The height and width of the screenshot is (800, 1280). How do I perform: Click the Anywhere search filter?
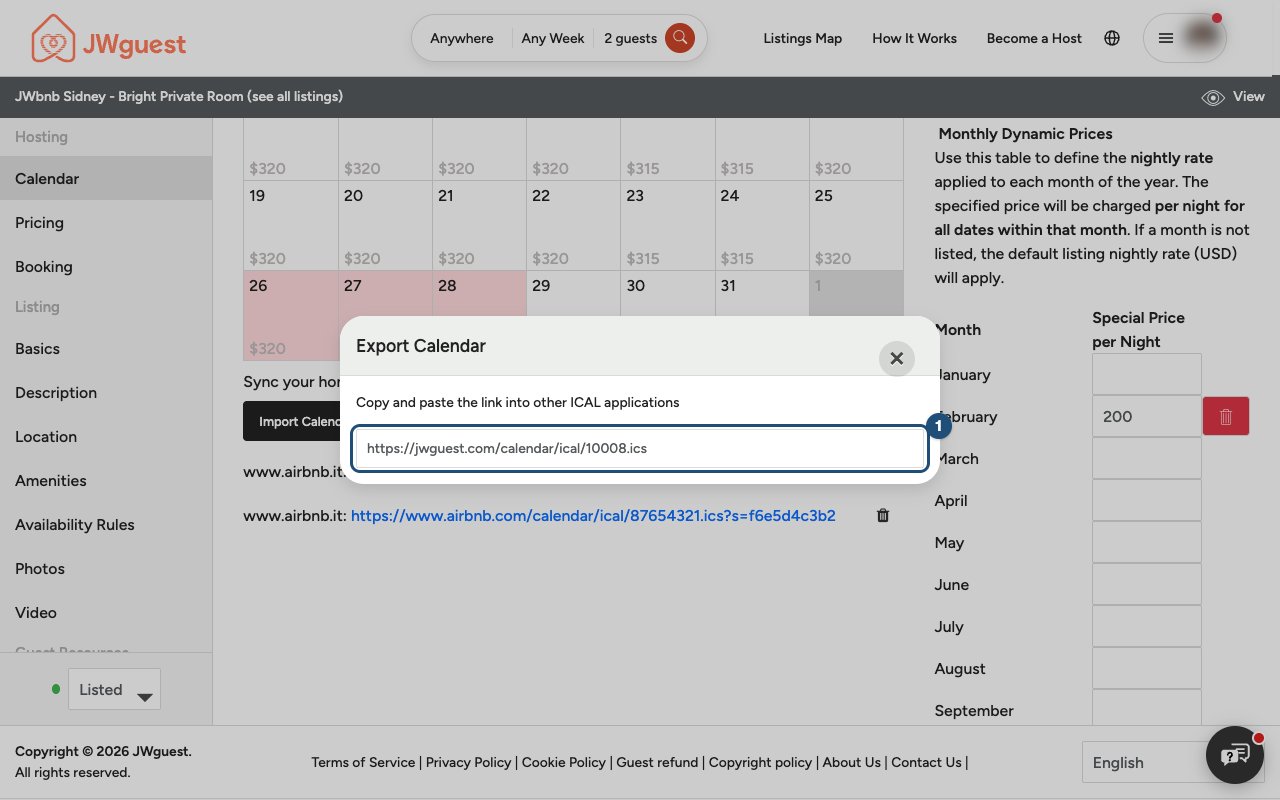point(462,38)
